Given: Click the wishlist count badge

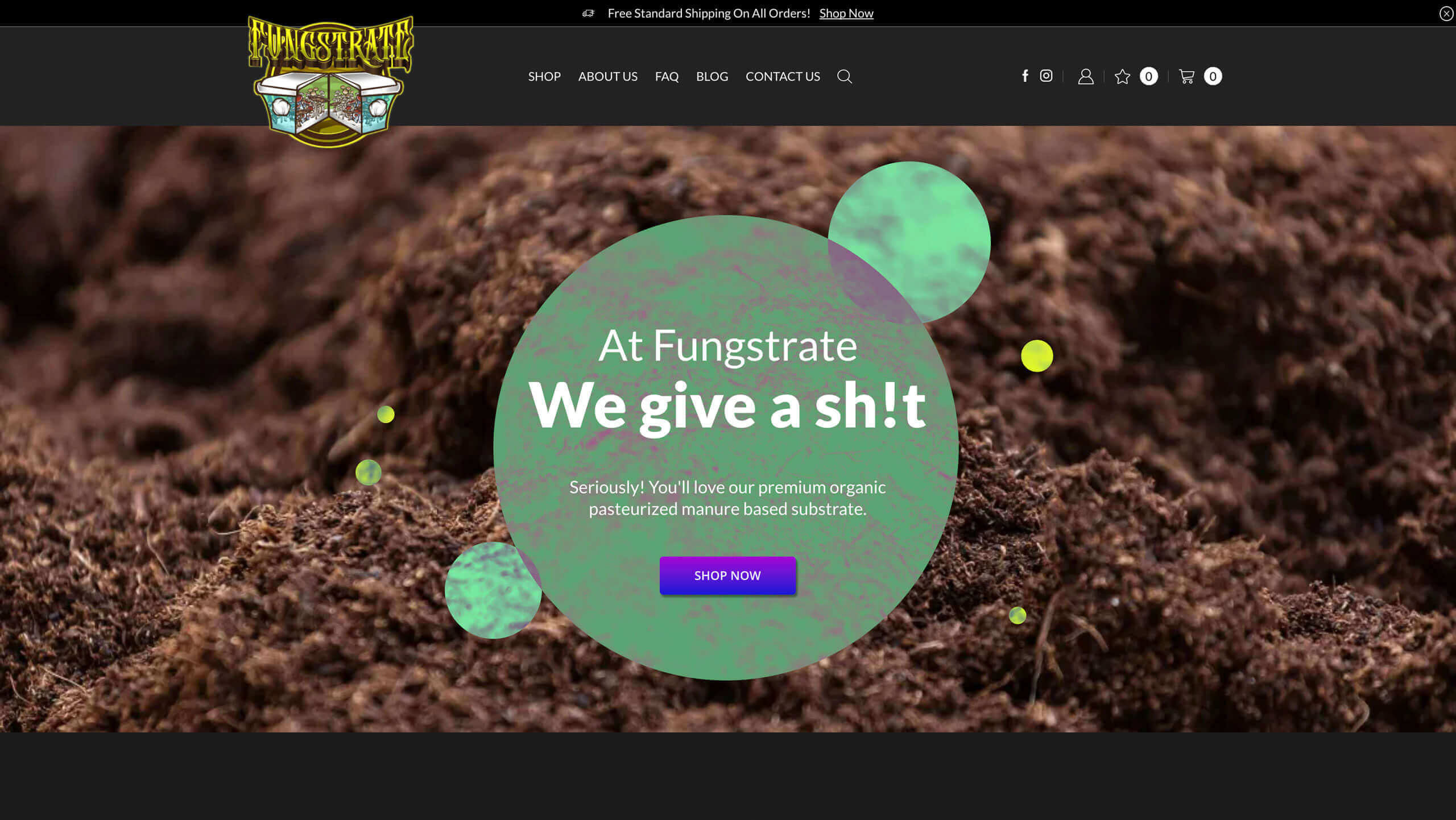Looking at the screenshot, I should point(1148,76).
